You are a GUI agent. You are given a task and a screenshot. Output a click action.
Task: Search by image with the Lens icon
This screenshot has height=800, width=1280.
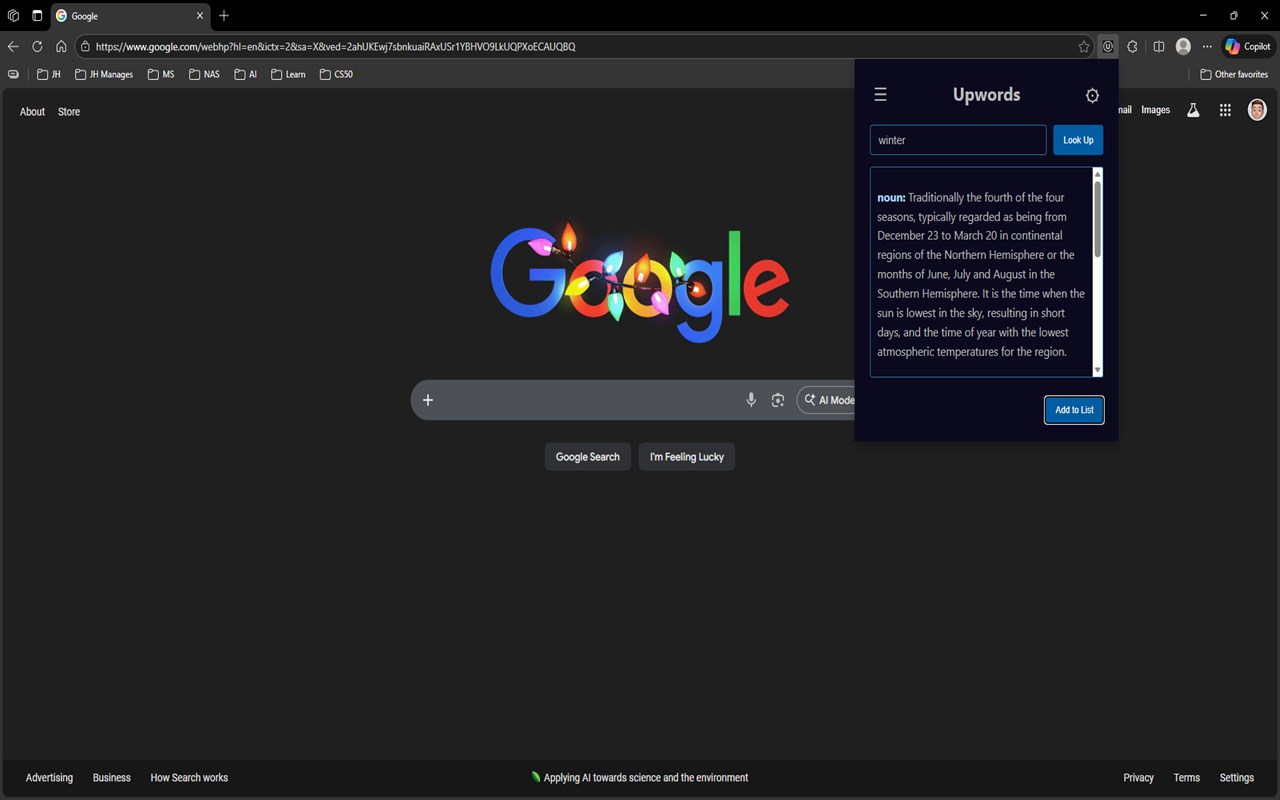(x=778, y=400)
